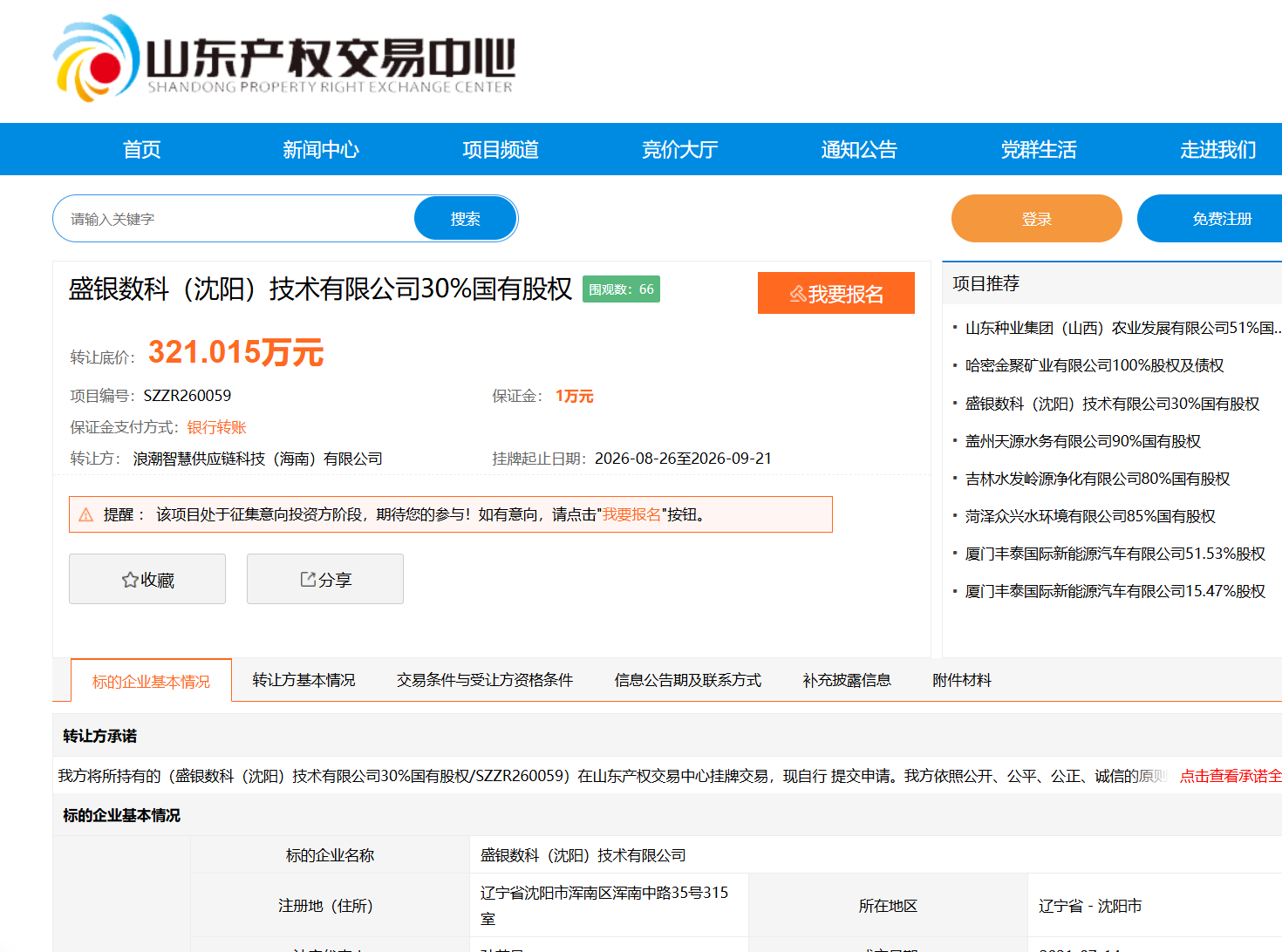Focus the 请输入关键字 search field
Screen dimensions: 1282x952
(x=235, y=219)
